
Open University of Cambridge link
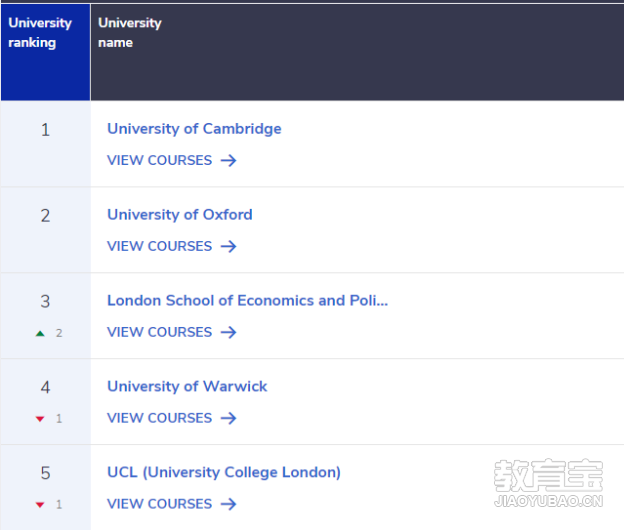(194, 128)
